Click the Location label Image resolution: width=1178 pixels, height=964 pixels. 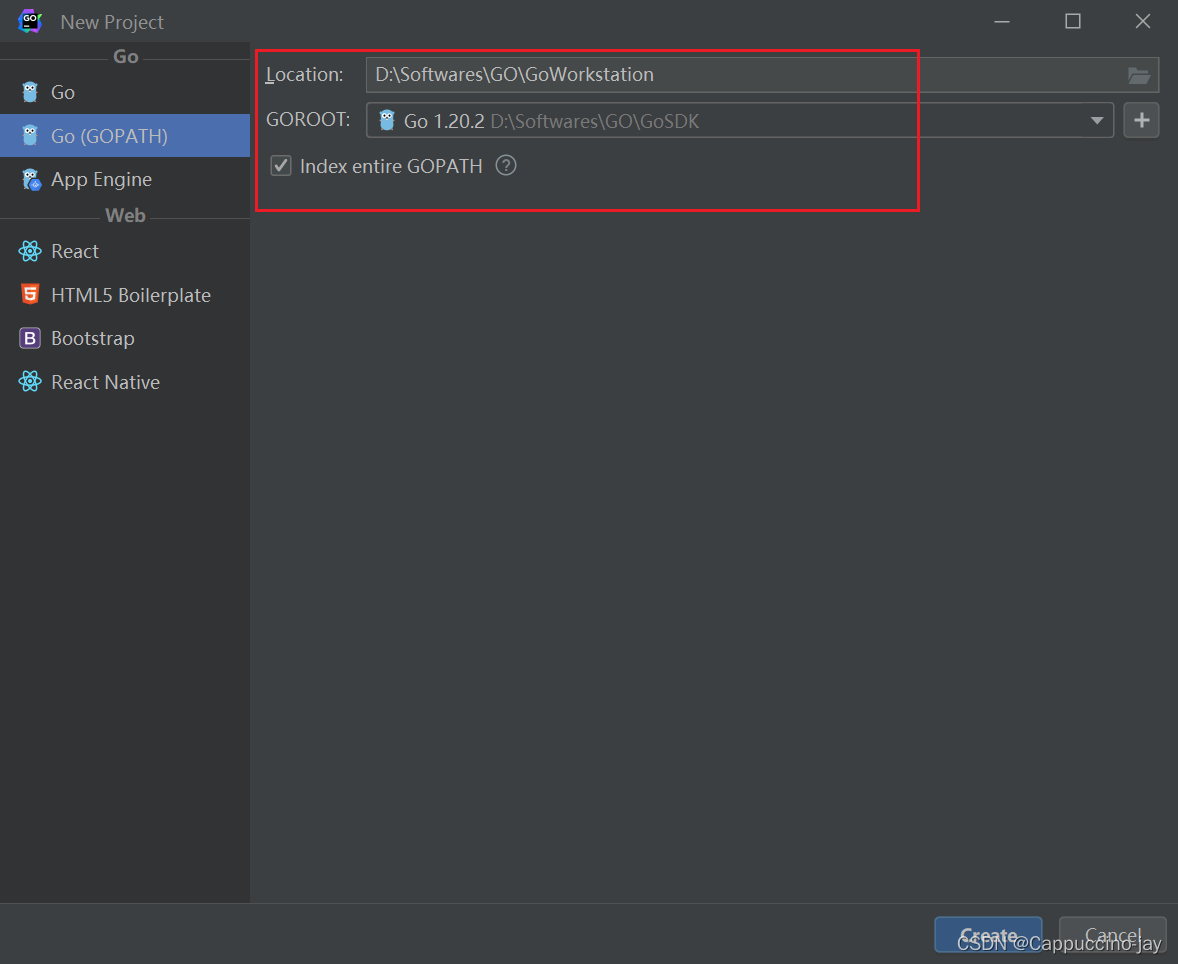304,74
